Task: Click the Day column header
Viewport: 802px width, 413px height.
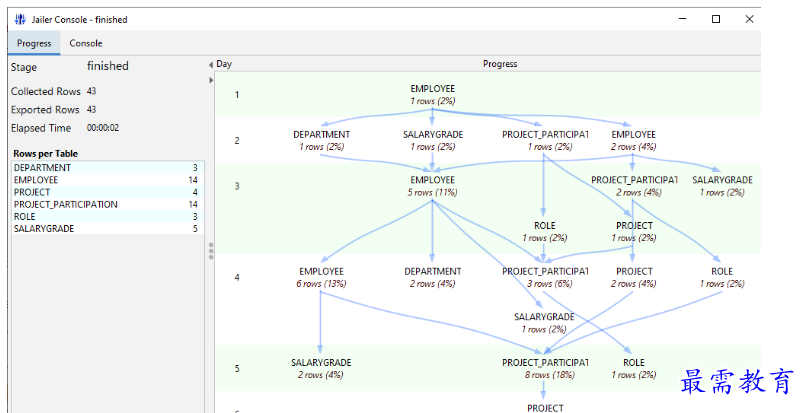Action: tap(224, 64)
